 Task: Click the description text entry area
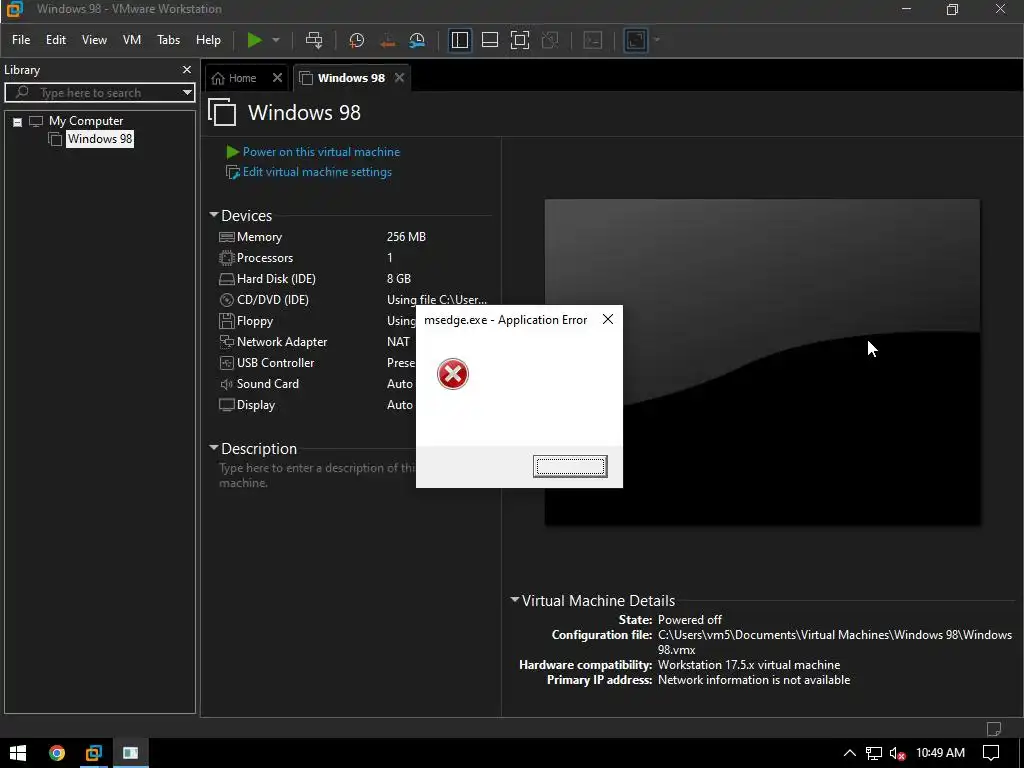coord(317,475)
